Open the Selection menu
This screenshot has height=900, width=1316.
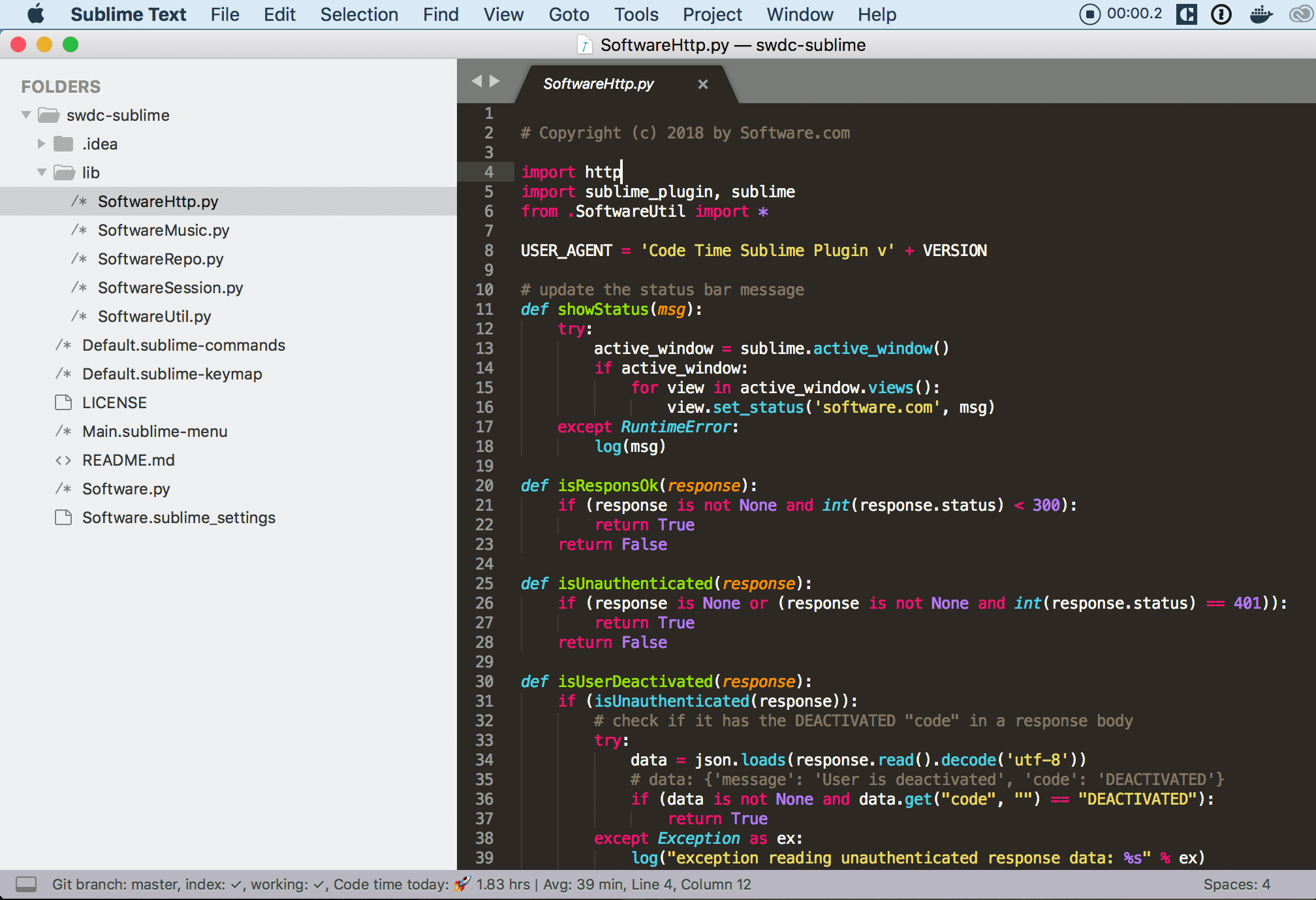tap(358, 14)
